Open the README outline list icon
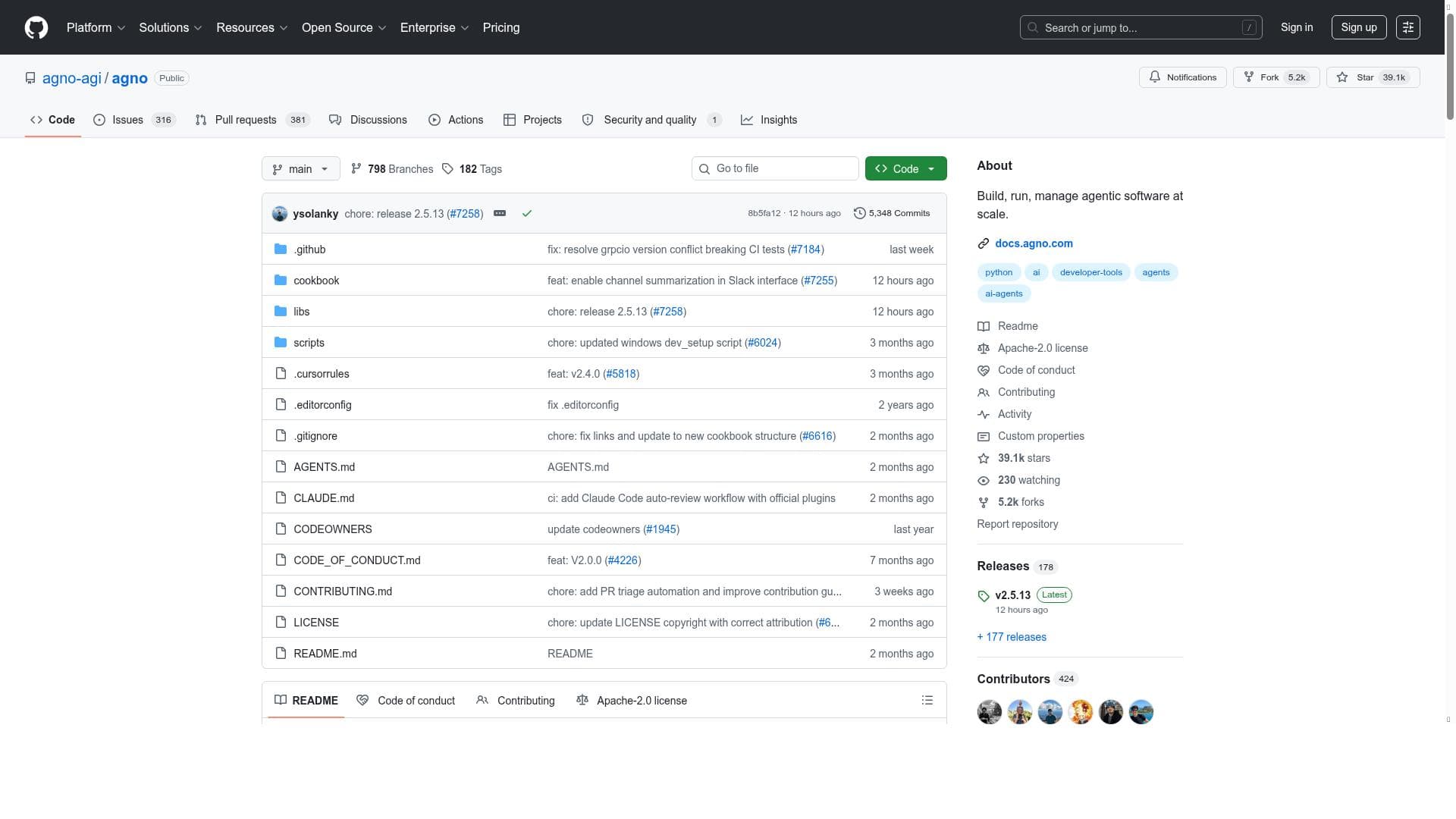Image resolution: width=1456 pixels, height=819 pixels. (x=927, y=701)
